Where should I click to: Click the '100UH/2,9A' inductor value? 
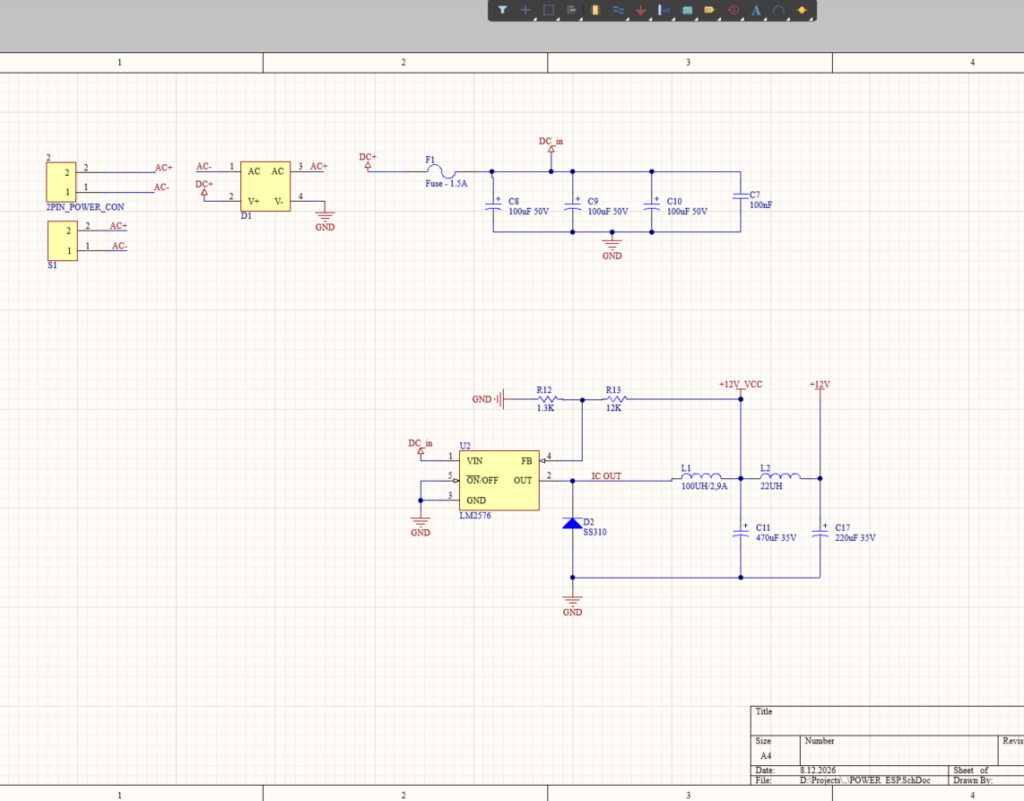click(x=704, y=486)
